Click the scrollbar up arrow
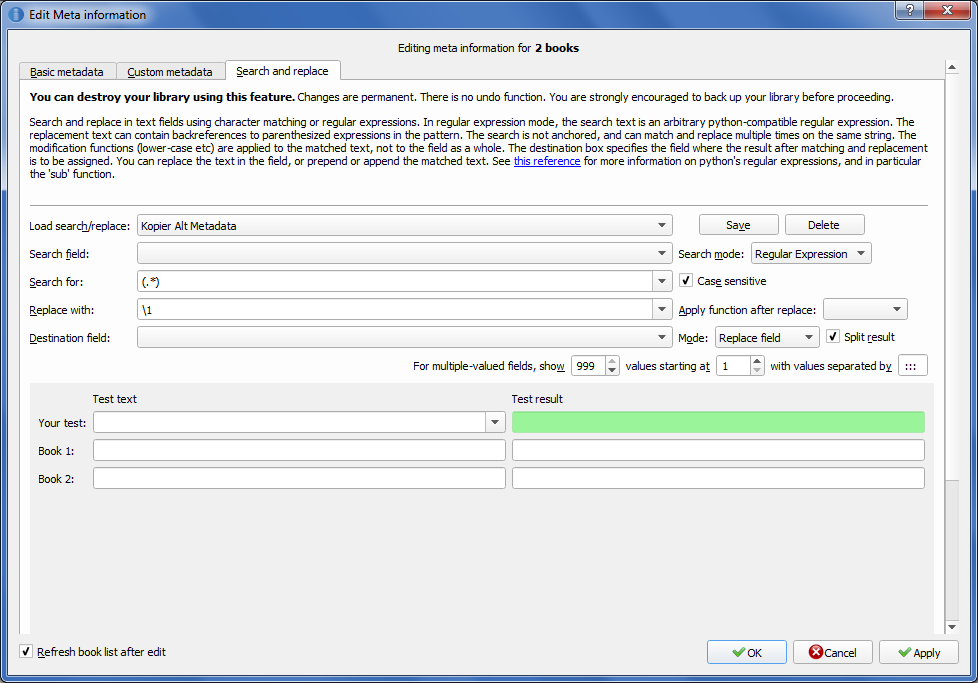978x683 pixels. tap(952, 67)
